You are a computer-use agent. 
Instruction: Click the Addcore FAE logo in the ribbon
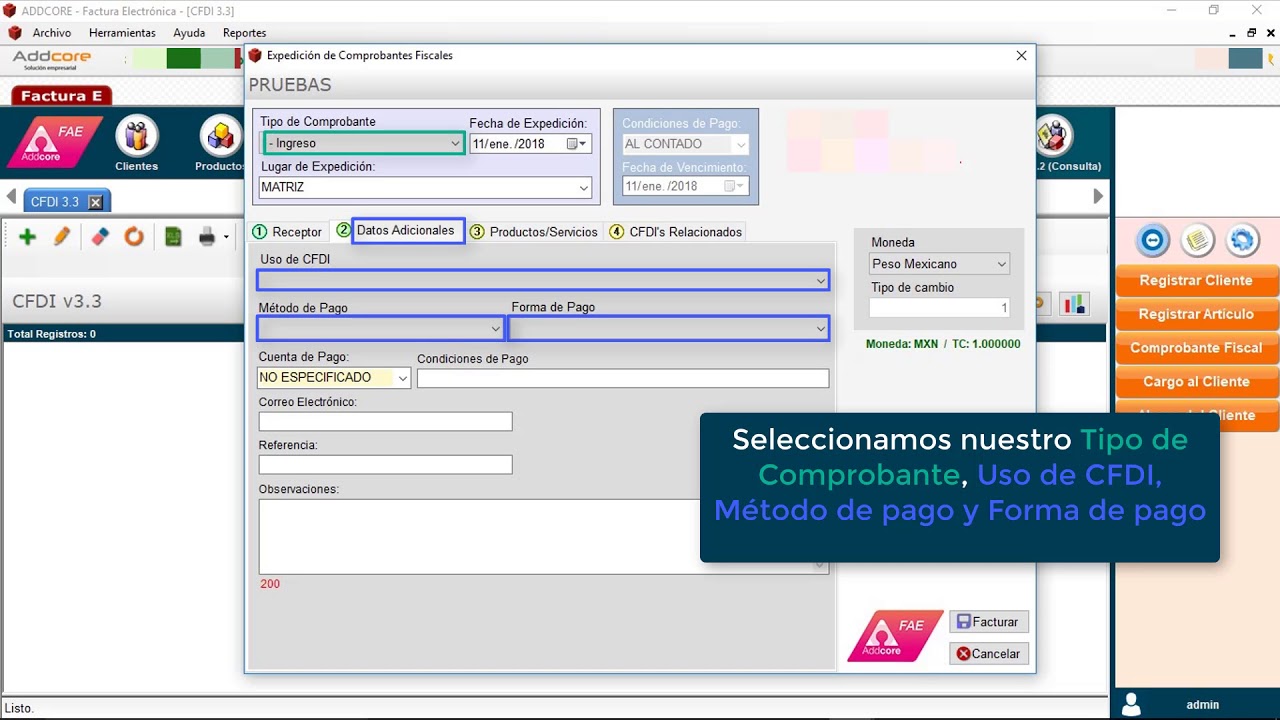56,143
